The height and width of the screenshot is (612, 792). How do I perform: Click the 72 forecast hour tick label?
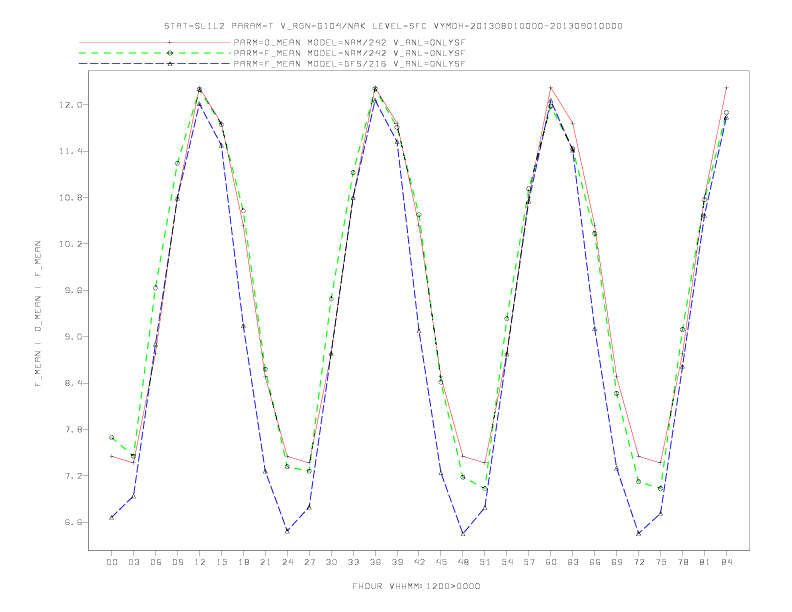coord(639,562)
